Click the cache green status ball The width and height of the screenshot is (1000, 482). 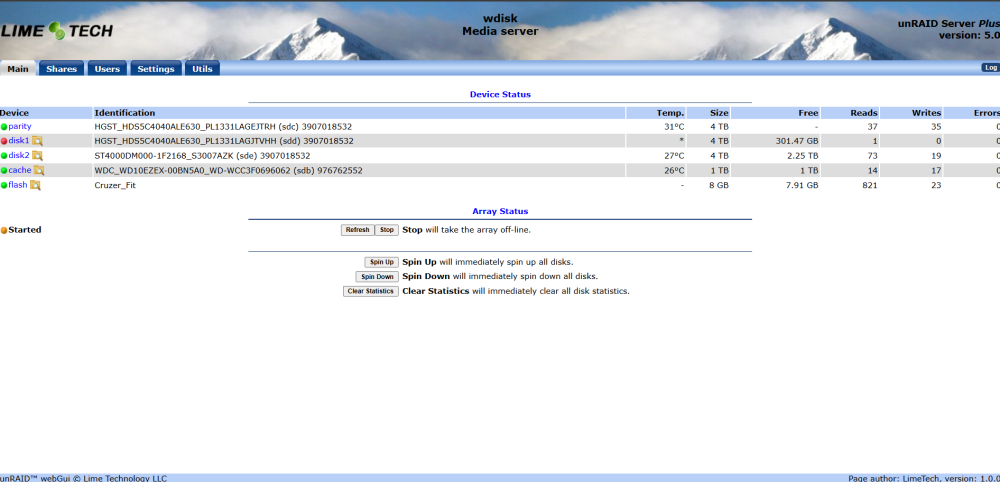point(4,170)
